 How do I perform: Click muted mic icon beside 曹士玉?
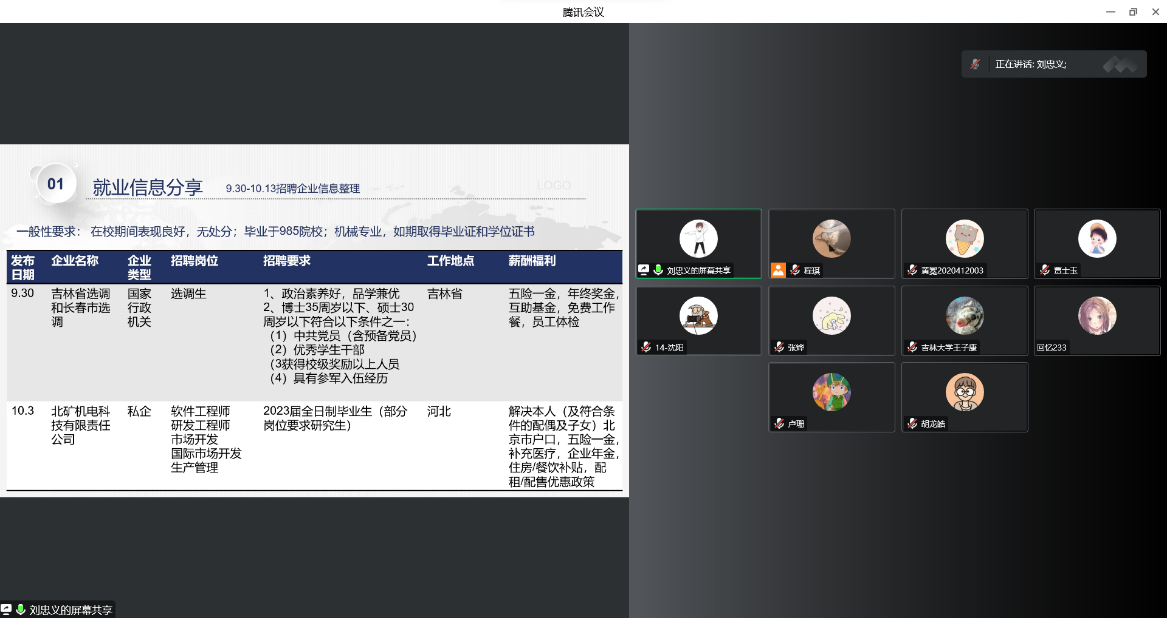[1045, 270]
